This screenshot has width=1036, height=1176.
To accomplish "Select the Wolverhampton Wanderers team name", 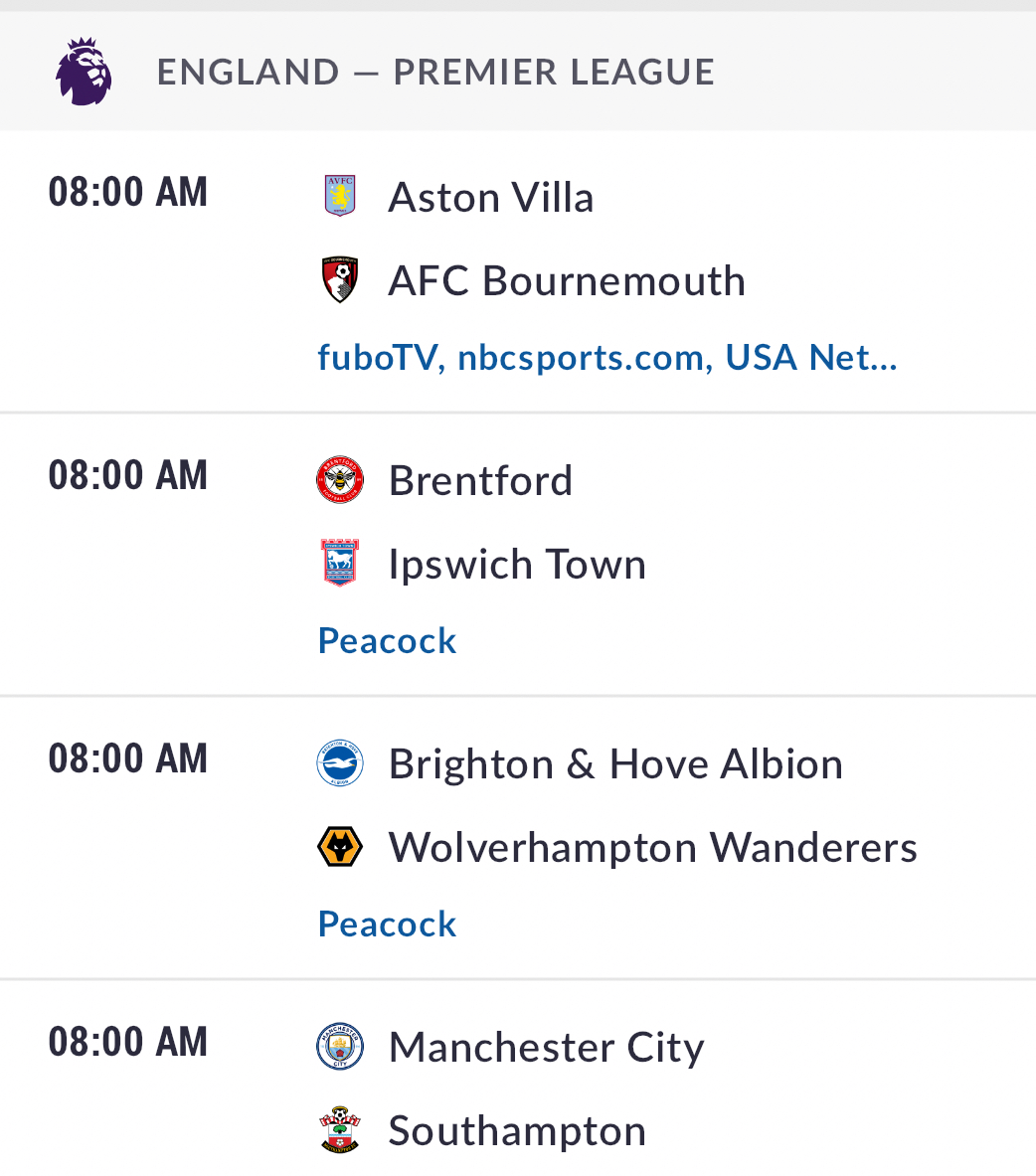I will (653, 848).
